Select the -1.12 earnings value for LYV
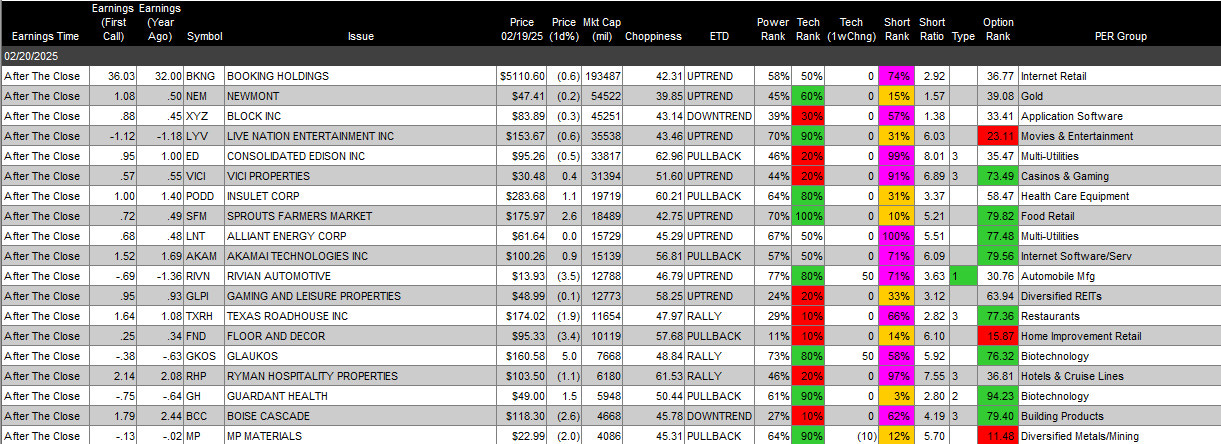This screenshot has height=444, width=1221. tap(112, 136)
